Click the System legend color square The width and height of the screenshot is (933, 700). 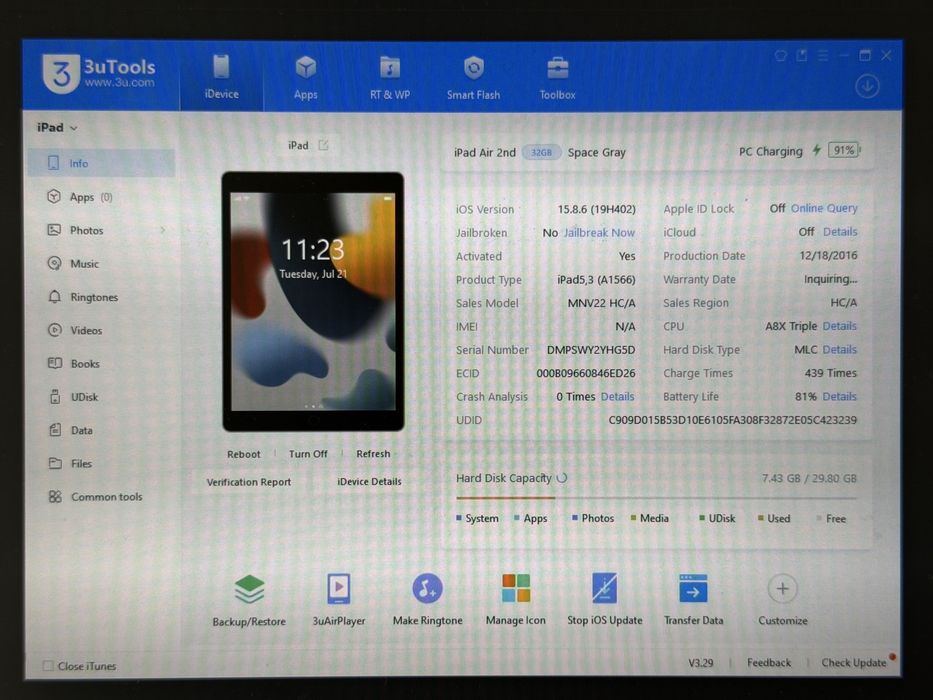pos(459,518)
